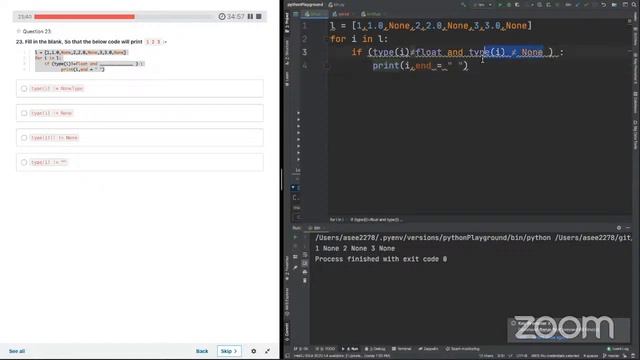640x360 pixels.
Task: Open the run configuration dropdown in PyCharm
Action: 482,4
